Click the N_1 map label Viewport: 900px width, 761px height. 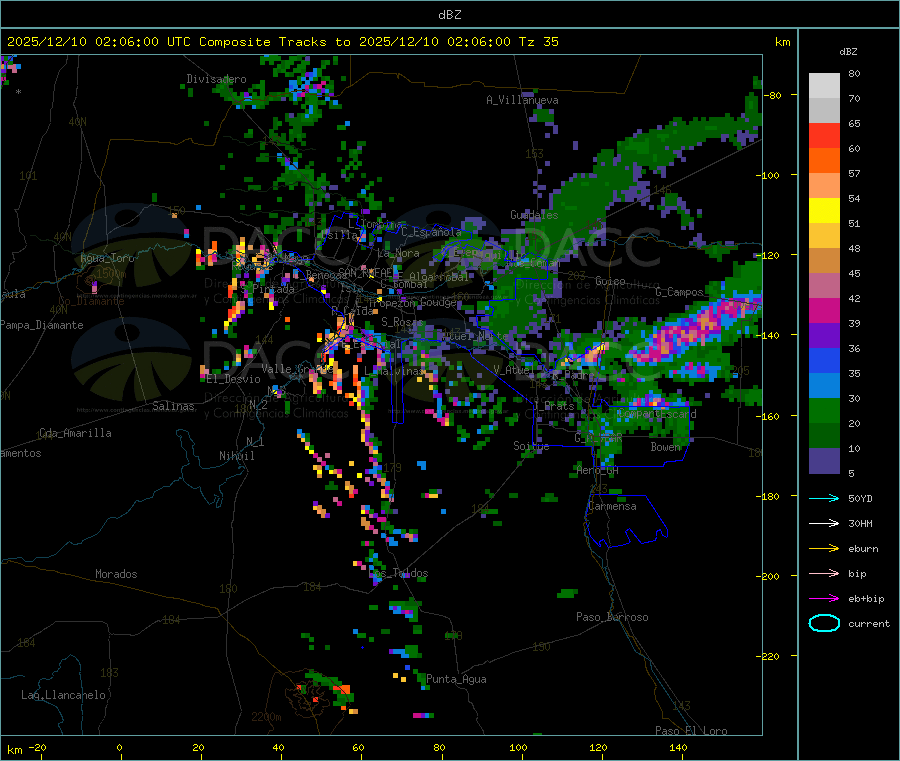255,441
